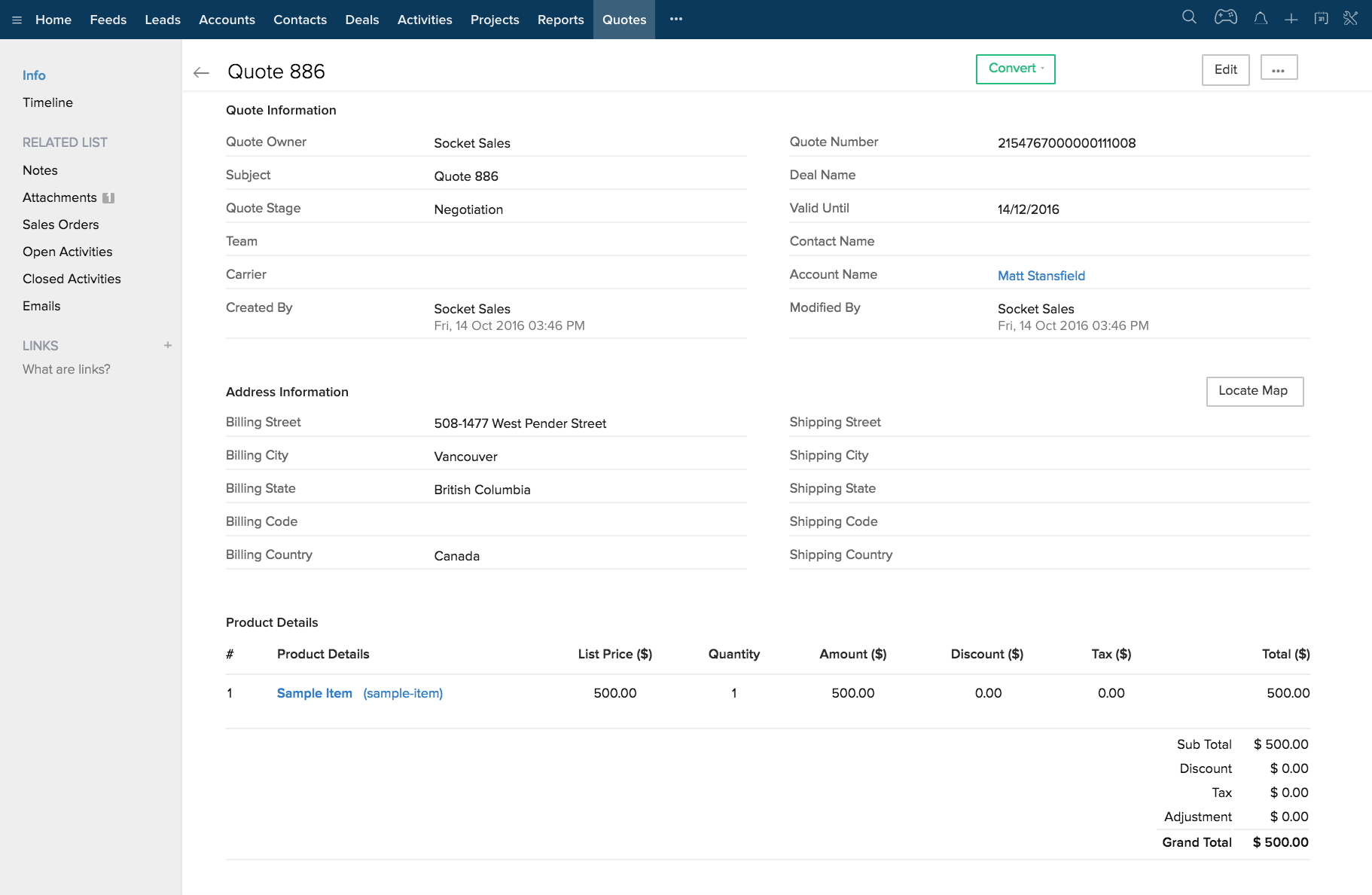Click the What are links? help text
Screen dimensions: 1372x895
[x=66, y=369]
